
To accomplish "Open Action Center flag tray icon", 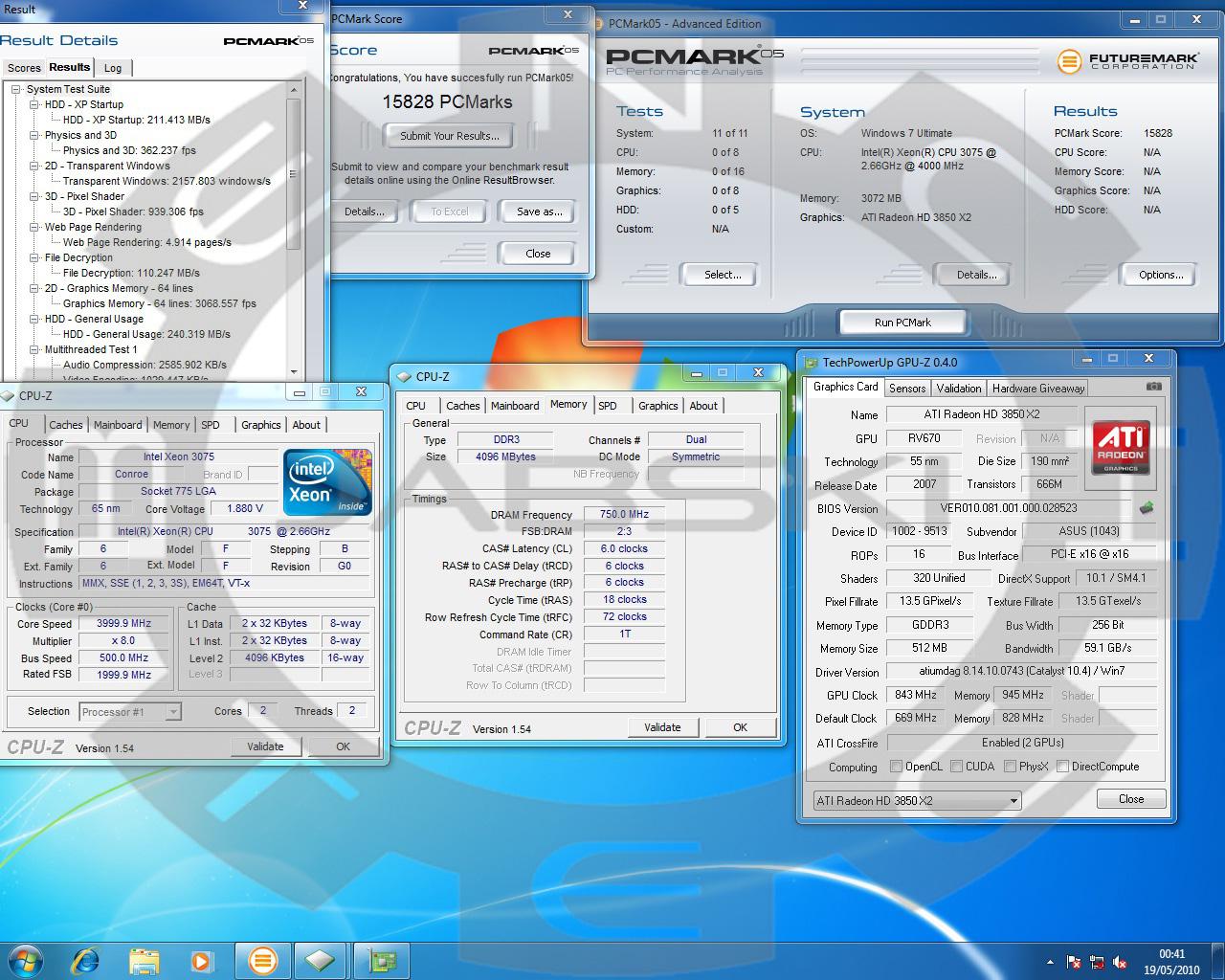I will click(x=1075, y=962).
